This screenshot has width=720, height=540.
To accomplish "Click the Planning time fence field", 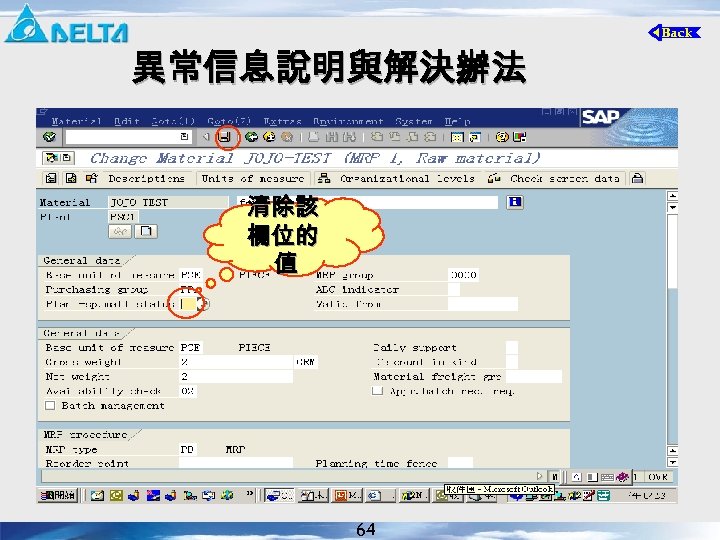I will coord(460,462).
